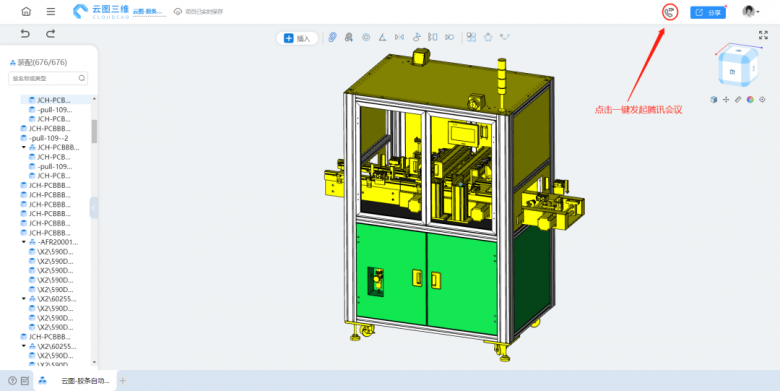Open the user avatar dropdown menu
Screen dimensions: 780x391
751,12
